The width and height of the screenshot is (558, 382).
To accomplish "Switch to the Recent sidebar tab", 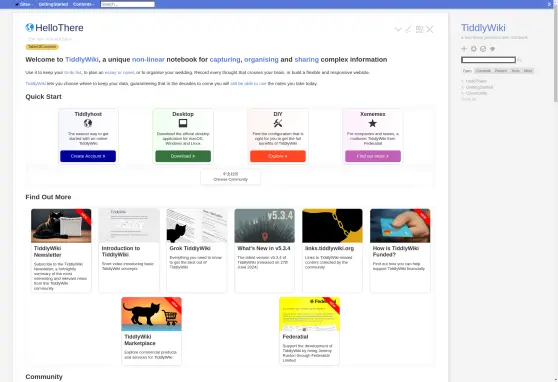I will (501, 71).
